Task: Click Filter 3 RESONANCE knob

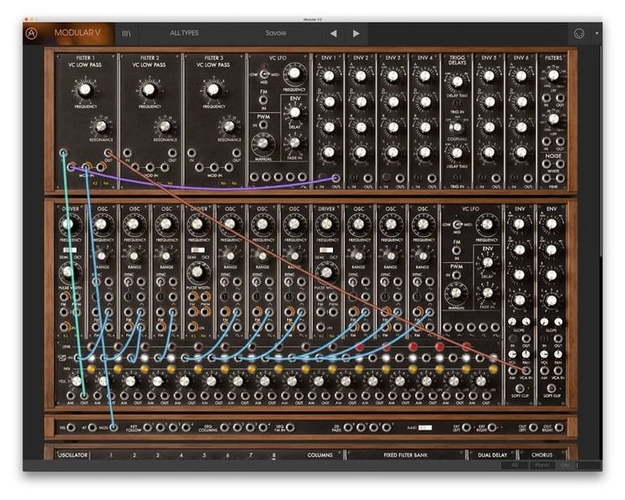Action: (229, 126)
